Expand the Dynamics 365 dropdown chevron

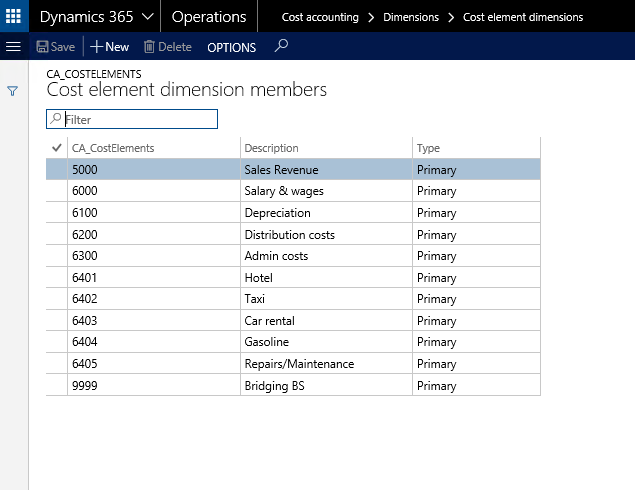click(147, 17)
